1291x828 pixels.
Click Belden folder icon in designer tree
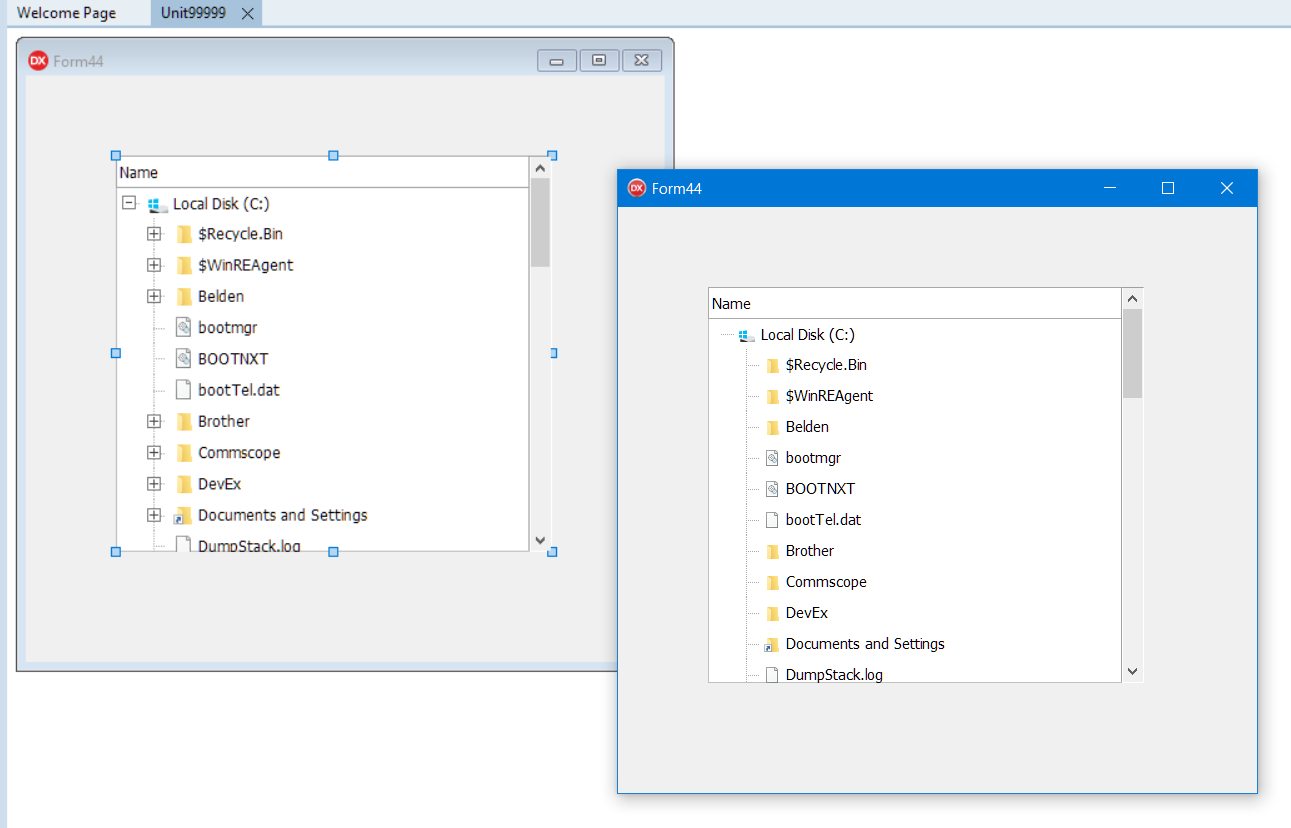coord(184,296)
